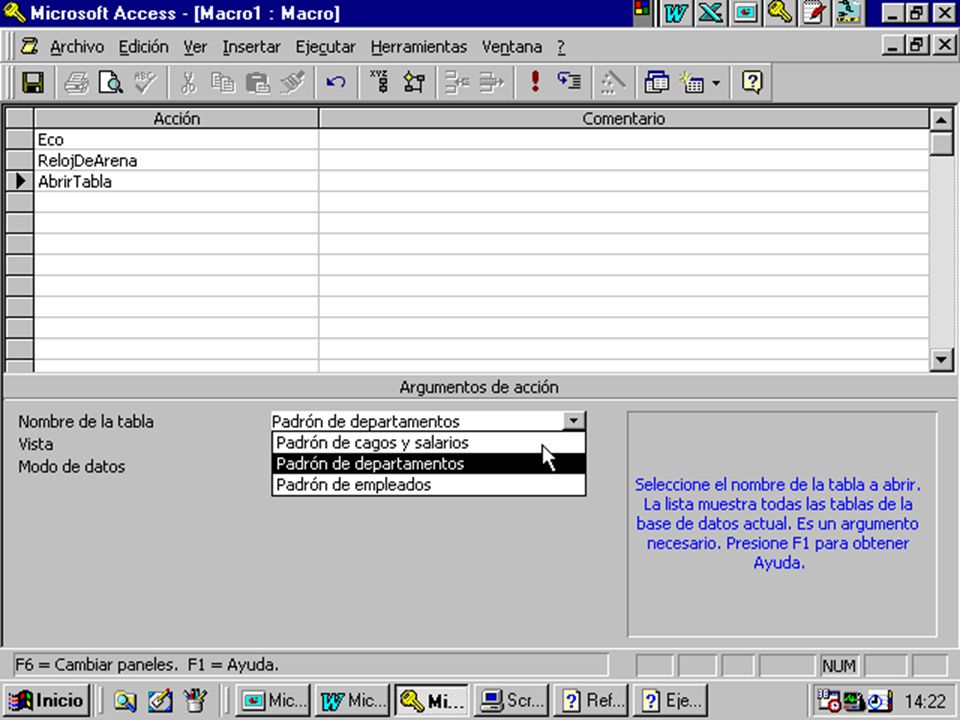This screenshot has width=960, height=720.
Task: Select 'Padrón de departamentos' in dropdown list
Action: [x=429, y=463]
